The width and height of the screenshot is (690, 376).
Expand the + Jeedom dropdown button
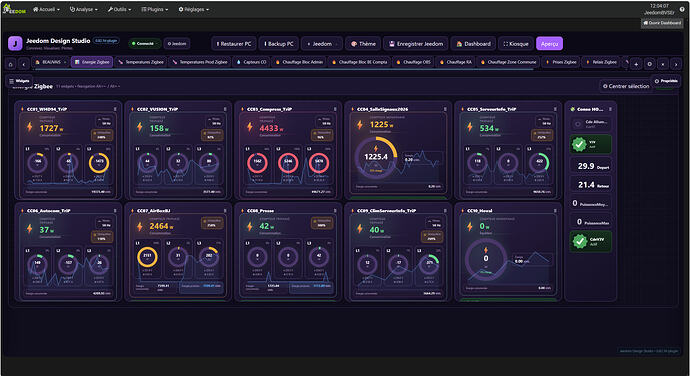(x=322, y=44)
